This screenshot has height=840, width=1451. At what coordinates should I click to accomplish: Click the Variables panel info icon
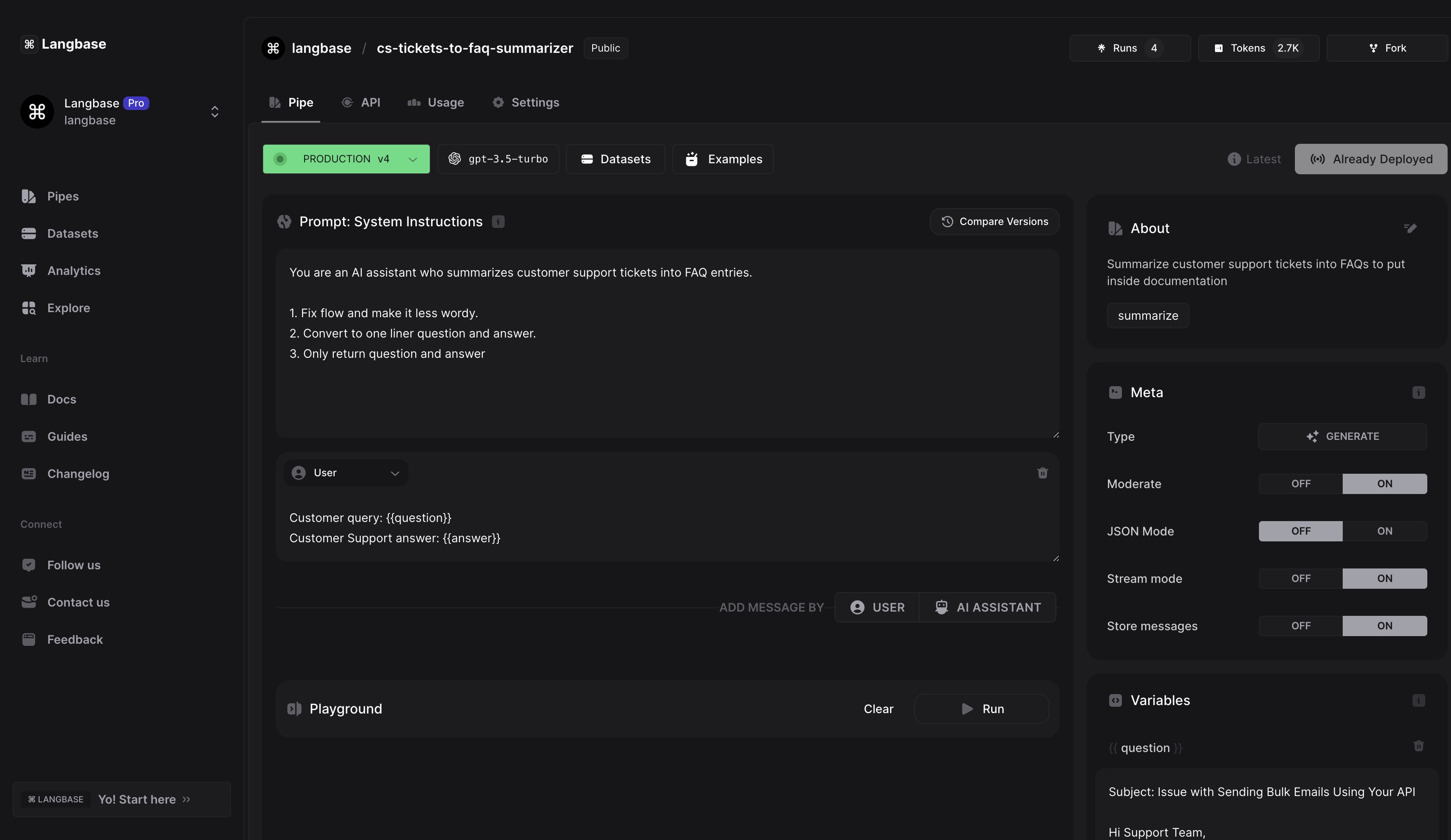click(x=1418, y=701)
